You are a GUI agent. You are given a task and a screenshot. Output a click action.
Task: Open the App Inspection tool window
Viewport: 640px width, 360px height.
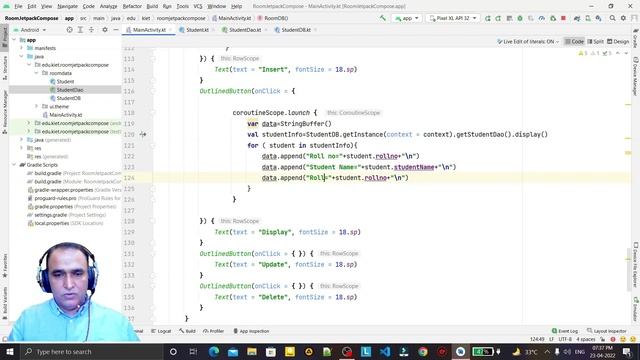tap(251, 331)
